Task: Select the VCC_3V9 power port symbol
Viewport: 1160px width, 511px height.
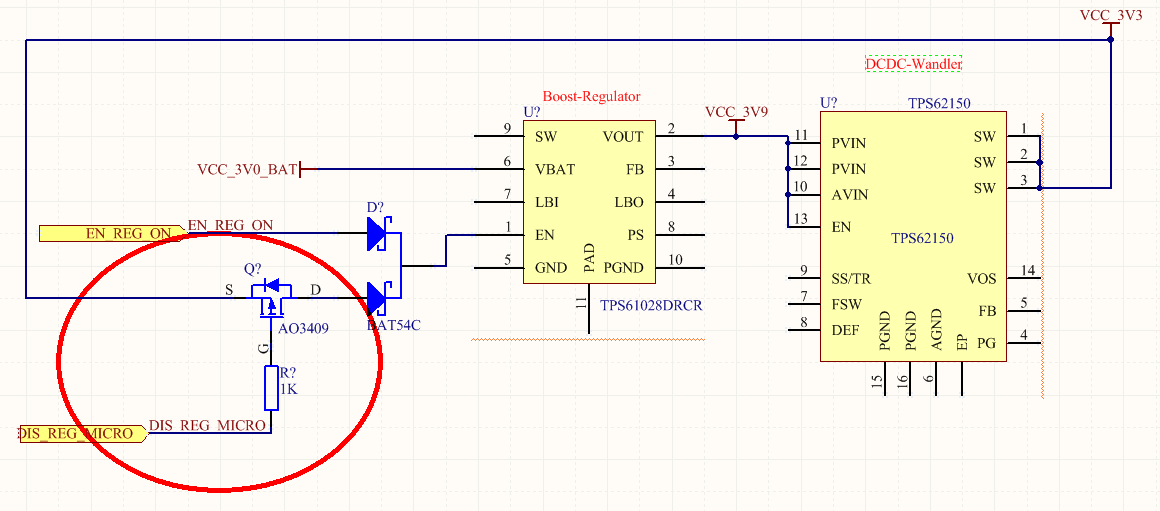Action: (736, 121)
